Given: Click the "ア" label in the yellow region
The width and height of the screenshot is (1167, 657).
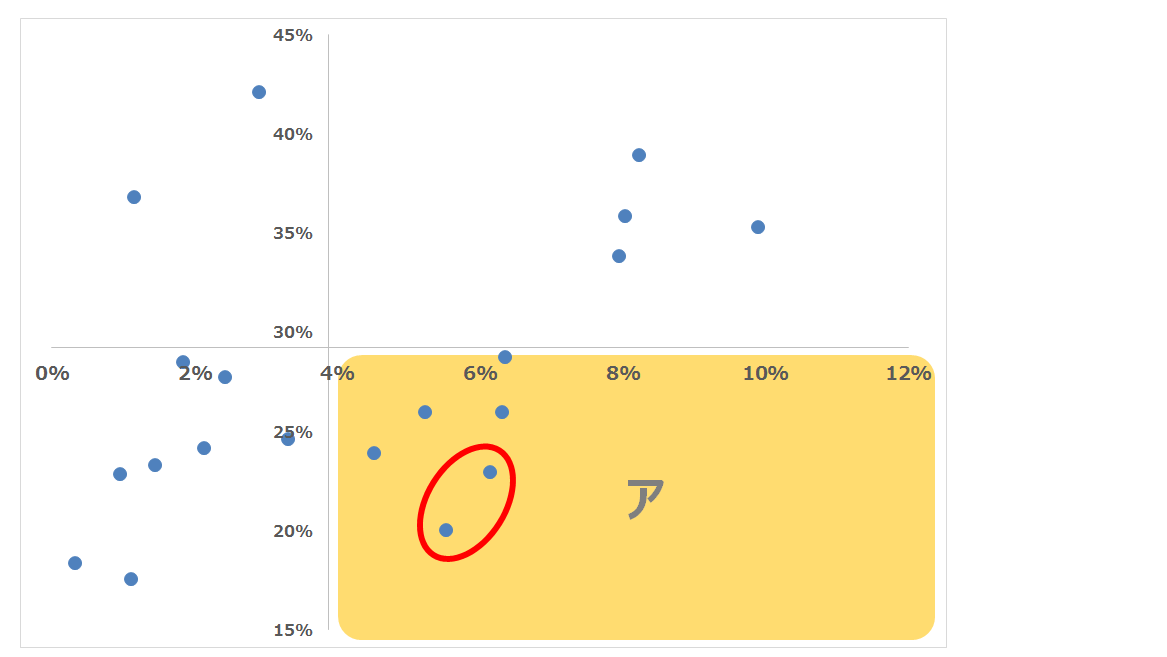Looking at the screenshot, I should [645, 498].
